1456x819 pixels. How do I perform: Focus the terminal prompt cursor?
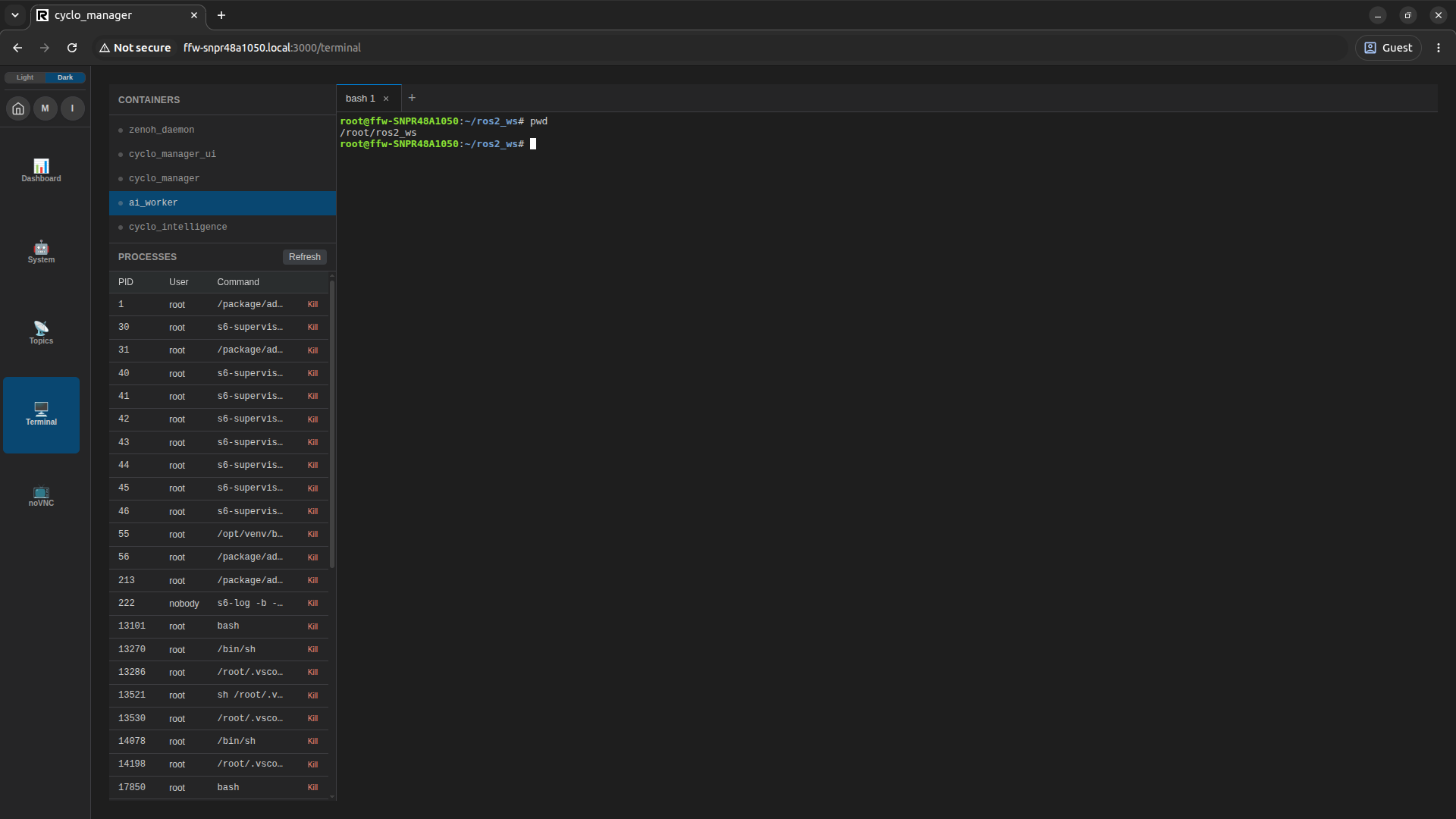tap(533, 144)
